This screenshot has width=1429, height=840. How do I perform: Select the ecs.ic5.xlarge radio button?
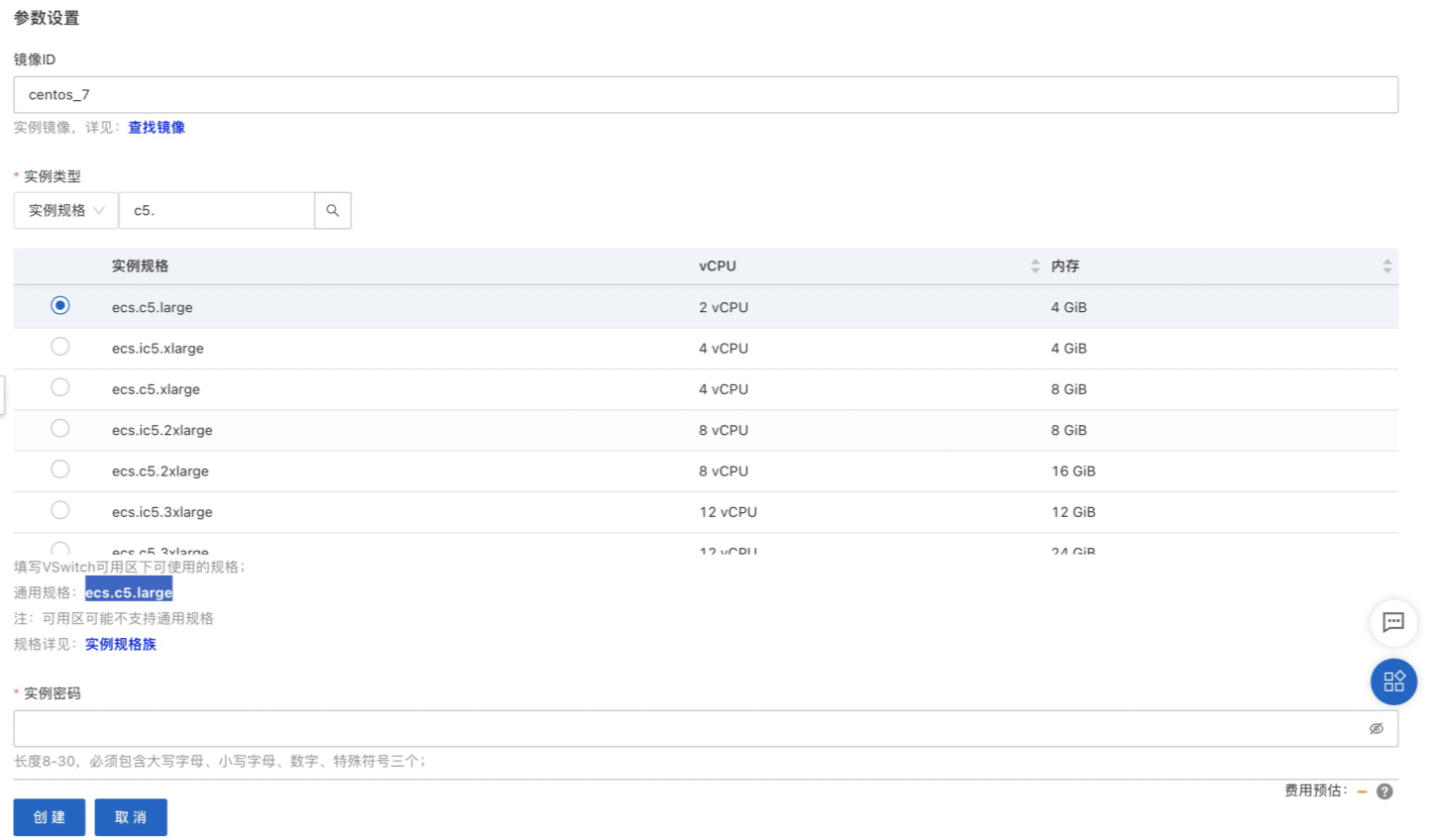[60, 347]
